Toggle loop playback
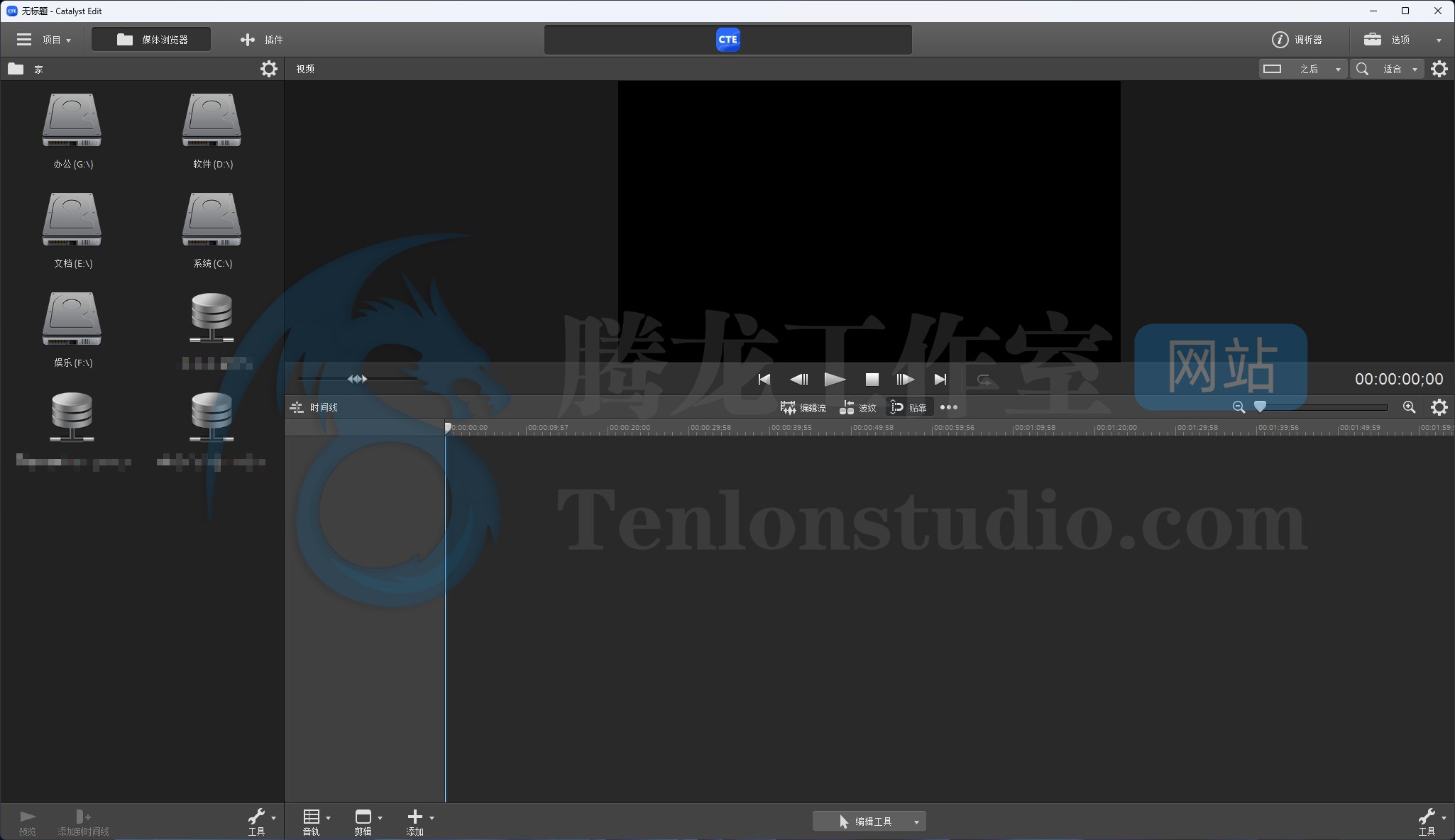This screenshot has height=840, width=1455. click(x=984, y=380)
